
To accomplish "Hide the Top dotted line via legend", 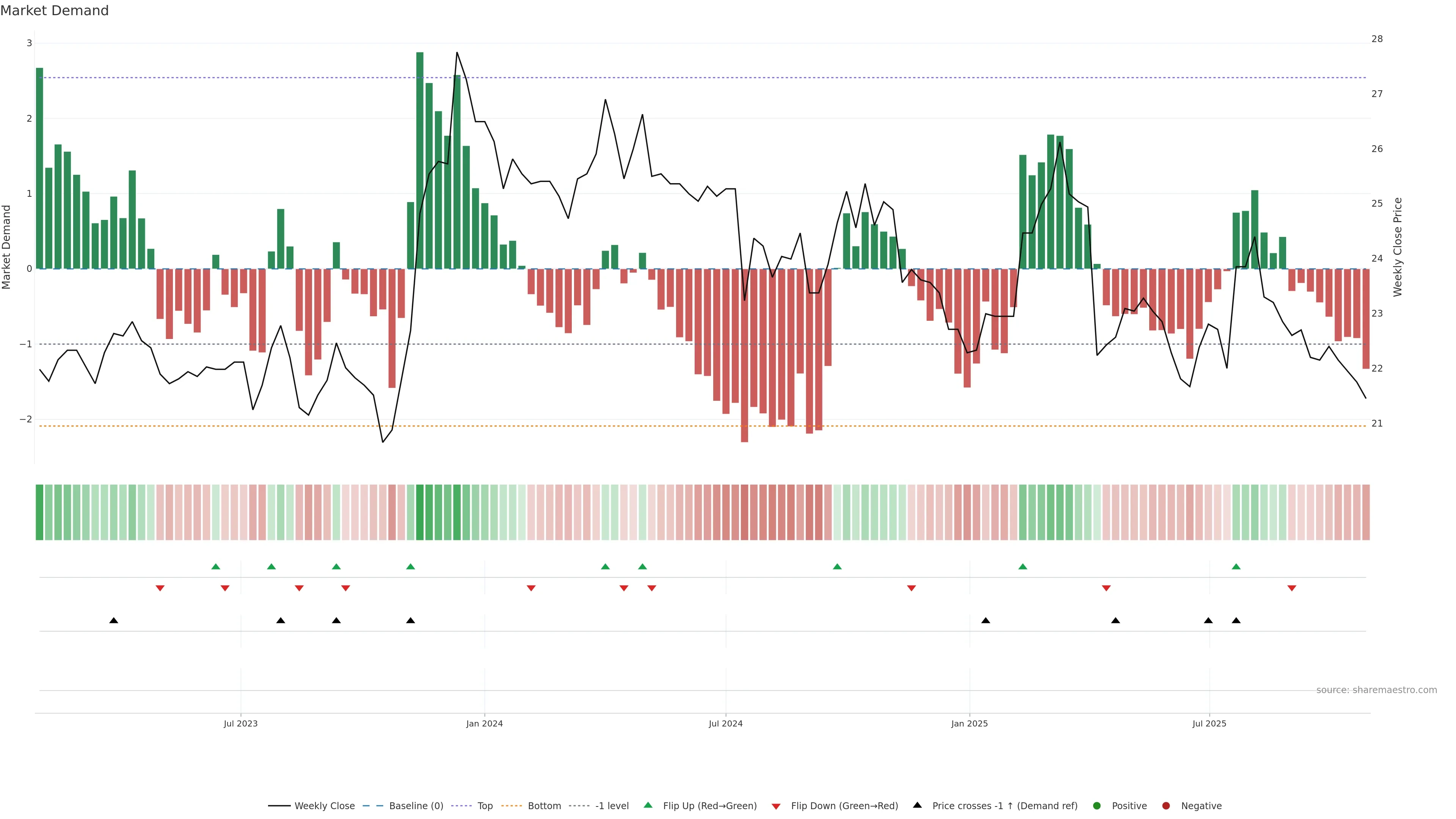I will (x=485, y=805).
